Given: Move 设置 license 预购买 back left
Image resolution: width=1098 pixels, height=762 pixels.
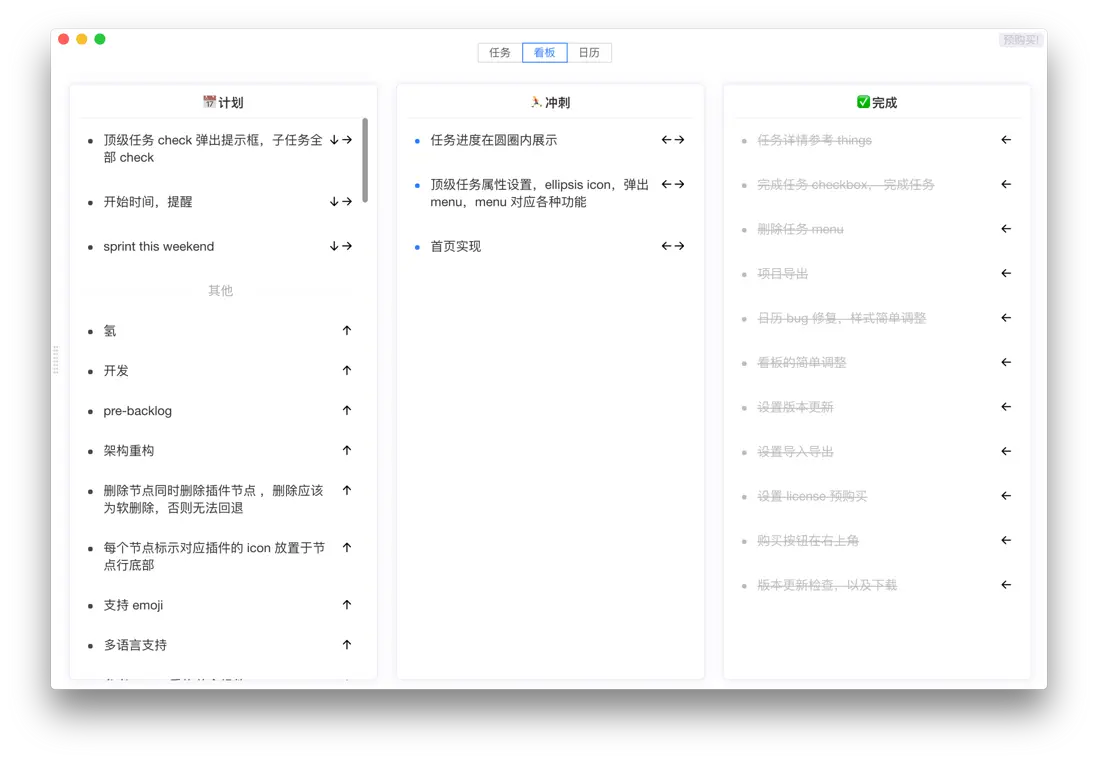Looking at the screenshot, I should pyautogui.click(x=1006, y=496).
